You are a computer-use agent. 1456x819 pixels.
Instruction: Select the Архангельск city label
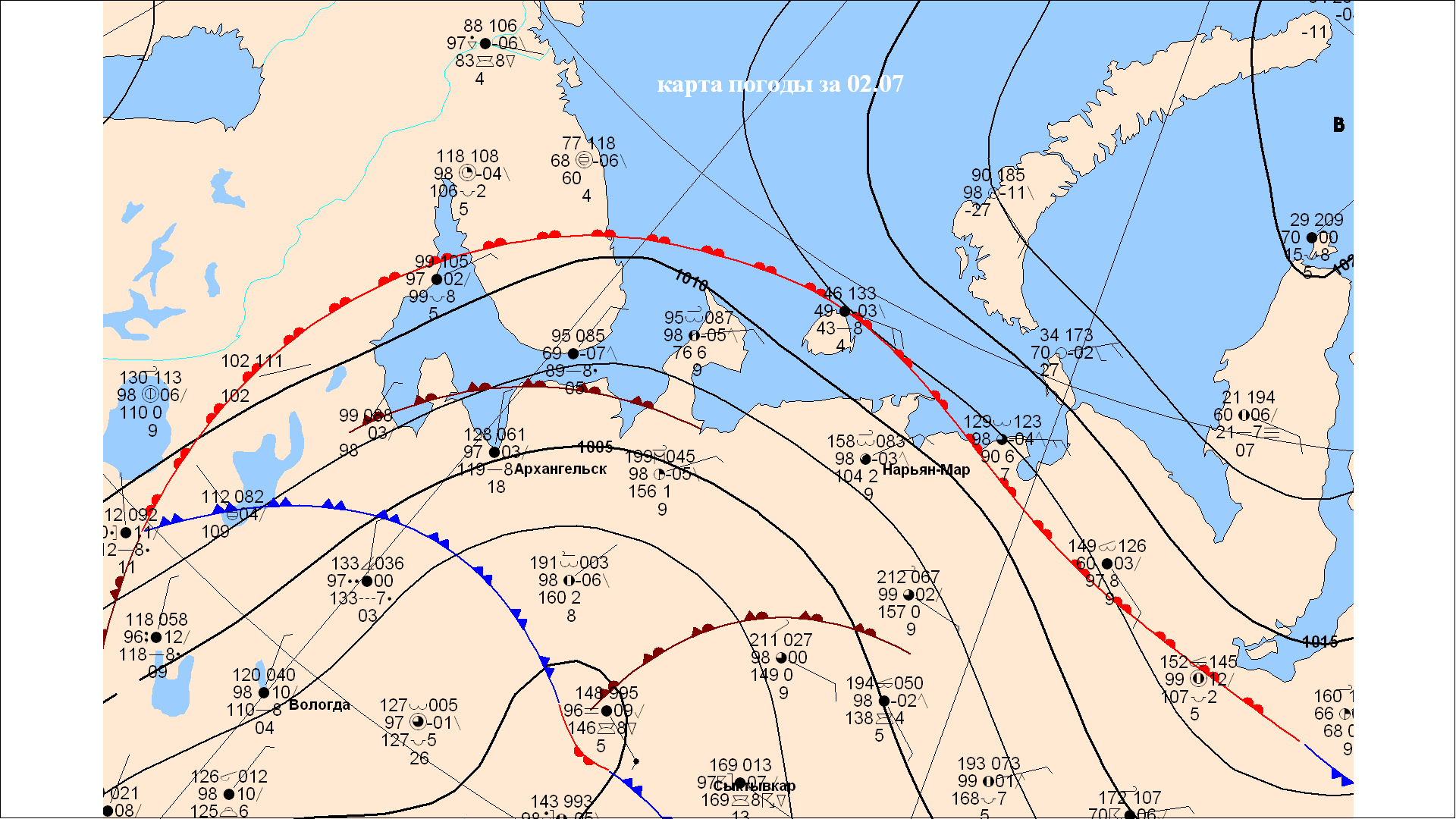point(560,469)
